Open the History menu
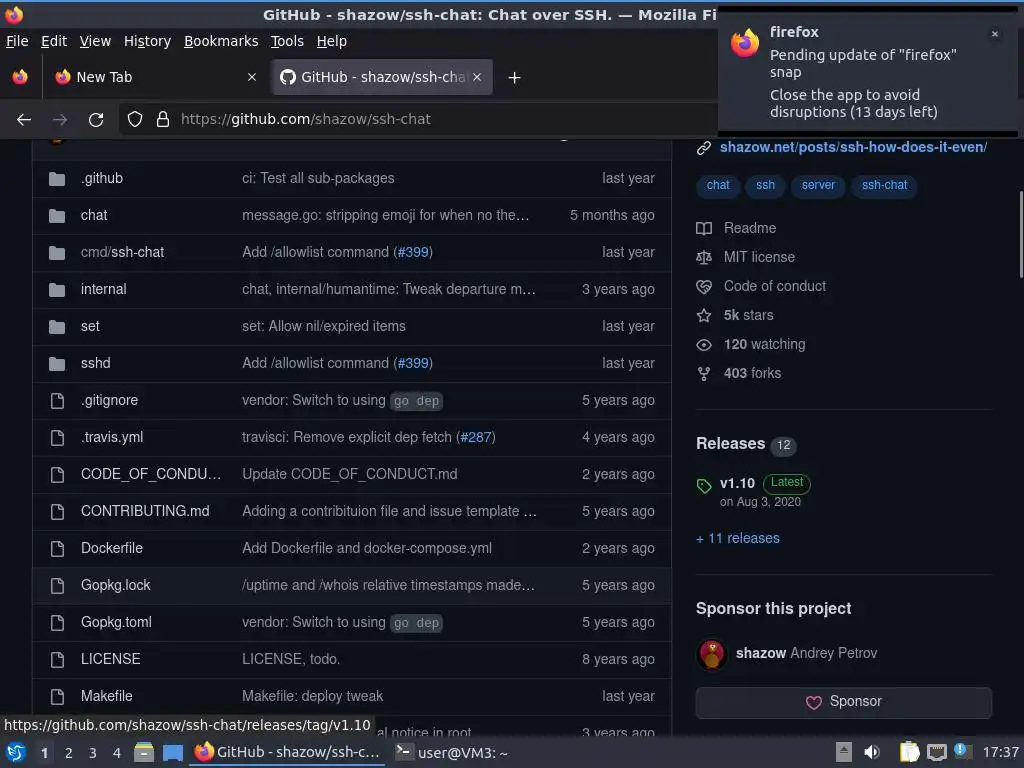Image resolution: width=1024 pixels, height=768 pixels. (148, 41)
